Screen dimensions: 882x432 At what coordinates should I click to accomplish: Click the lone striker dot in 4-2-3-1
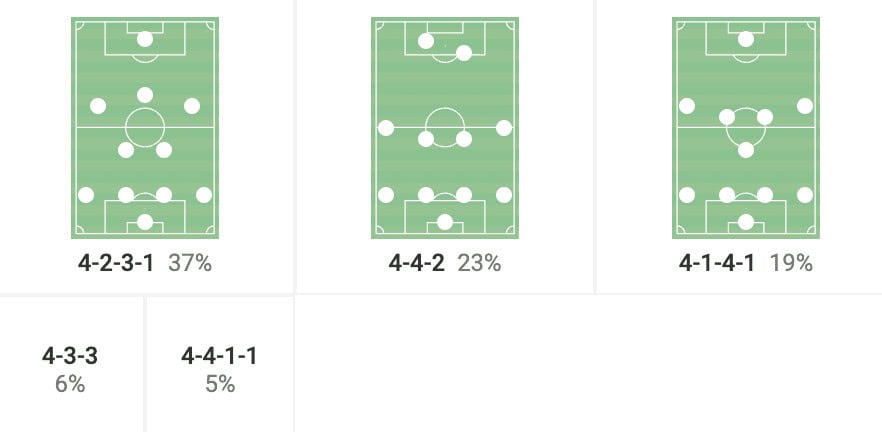click(145, 39)
